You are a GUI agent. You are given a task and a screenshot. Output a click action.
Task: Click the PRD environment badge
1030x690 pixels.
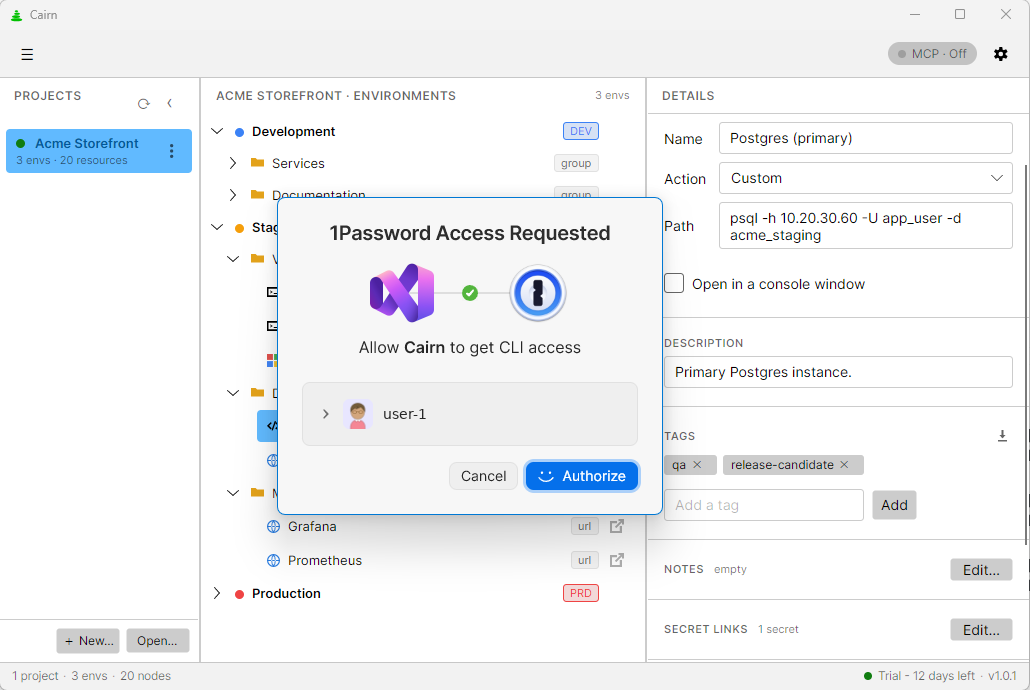point(581,593)
